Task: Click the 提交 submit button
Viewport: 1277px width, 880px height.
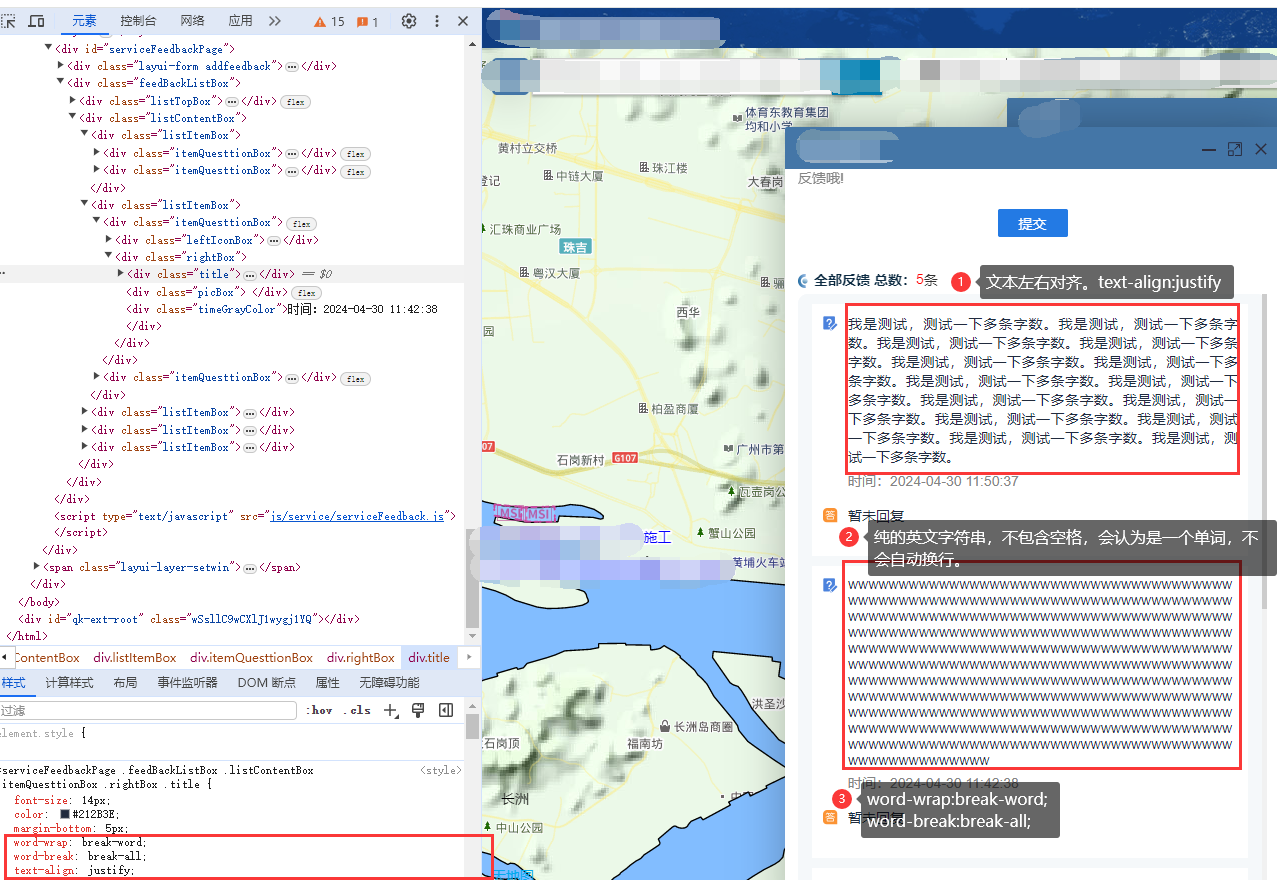Action: click(1032, 223)
